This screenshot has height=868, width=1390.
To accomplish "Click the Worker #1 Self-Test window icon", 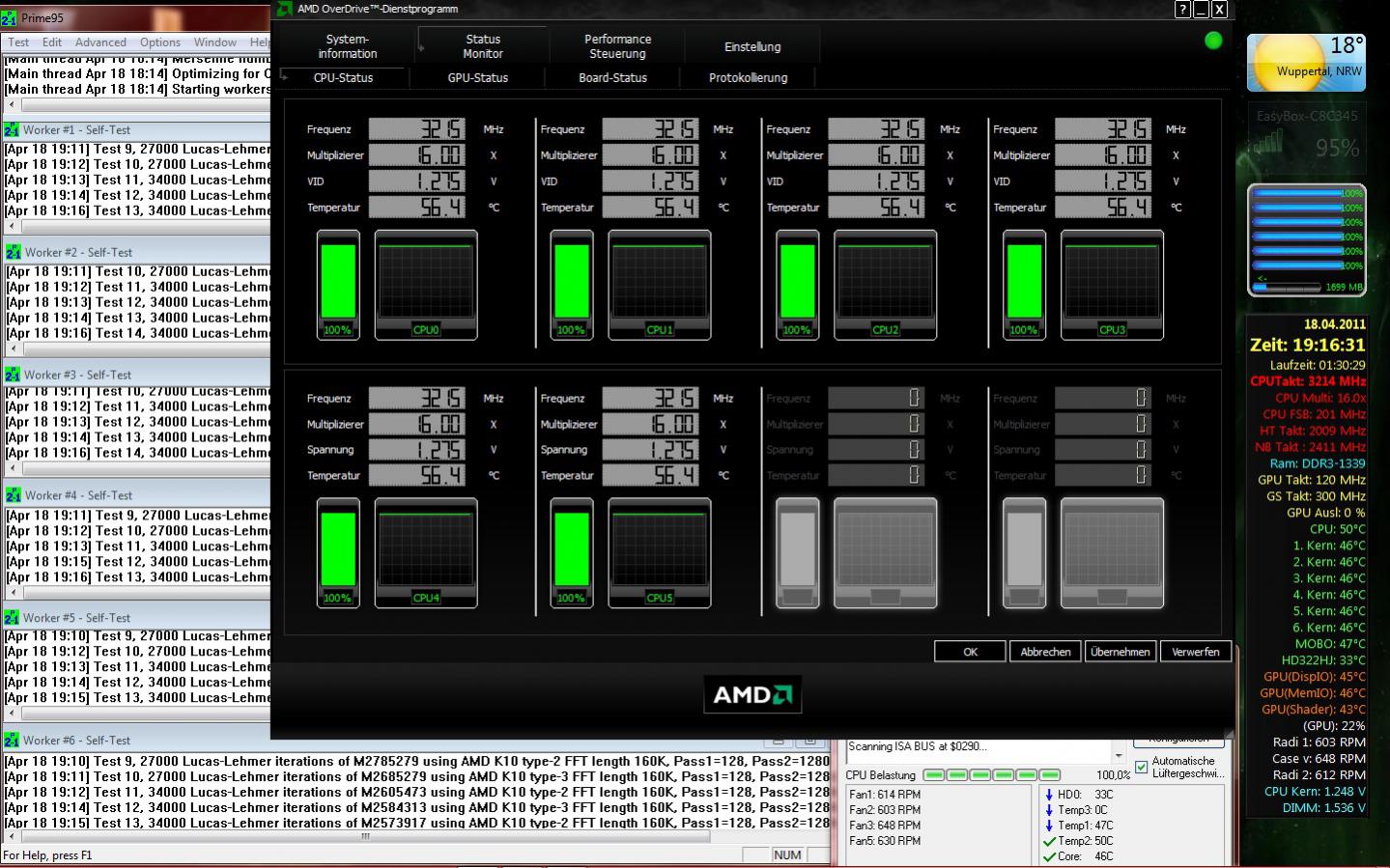I will click(12, 129).
